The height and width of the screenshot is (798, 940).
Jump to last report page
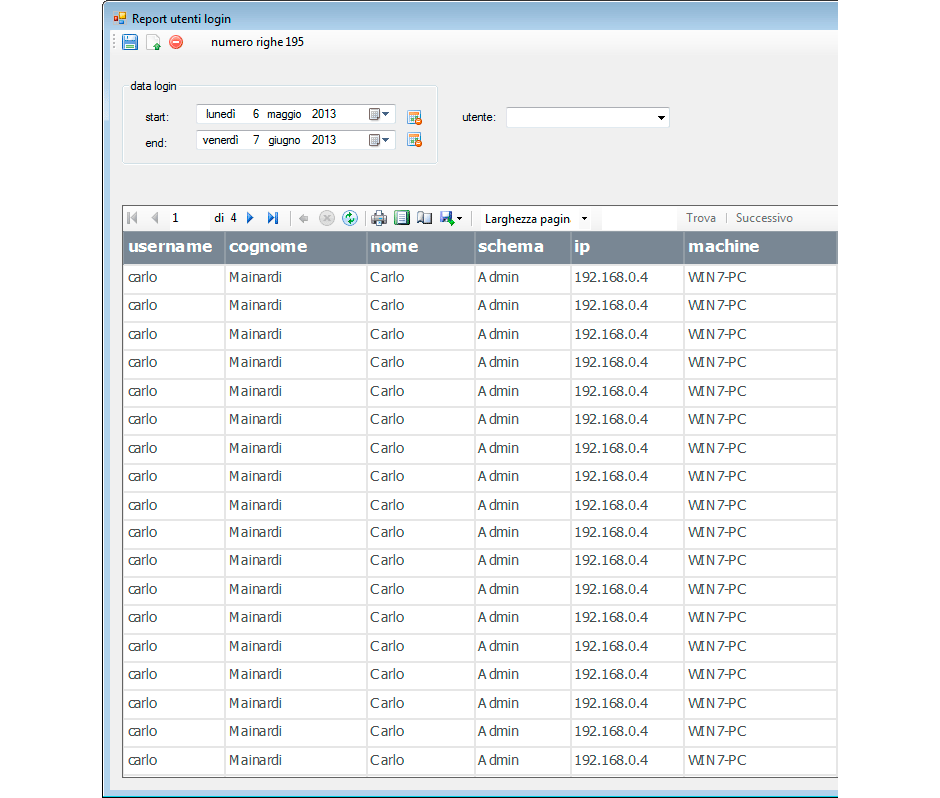pos(273,218)
